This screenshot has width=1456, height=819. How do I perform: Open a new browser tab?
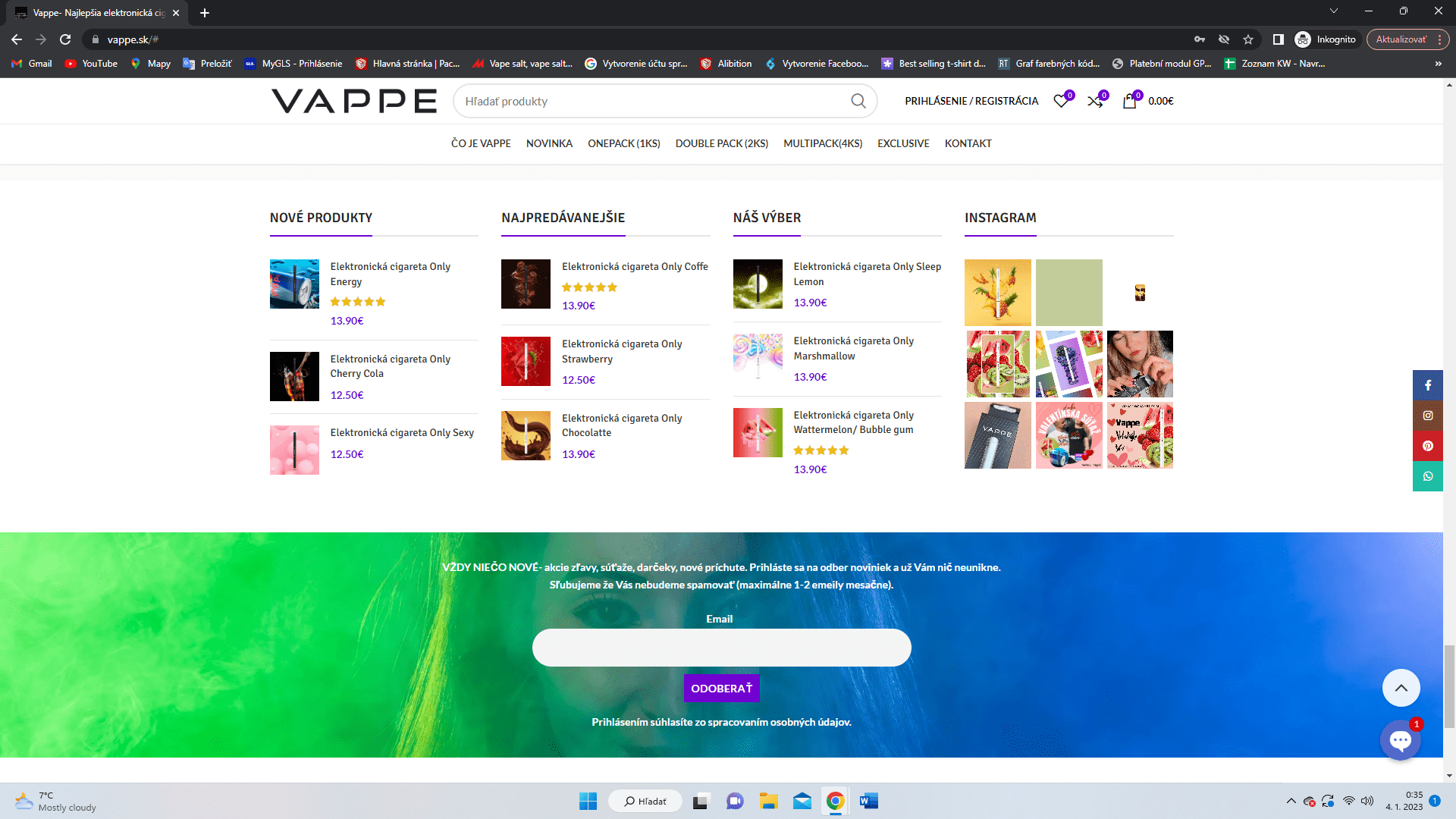[x=205, y=13]
